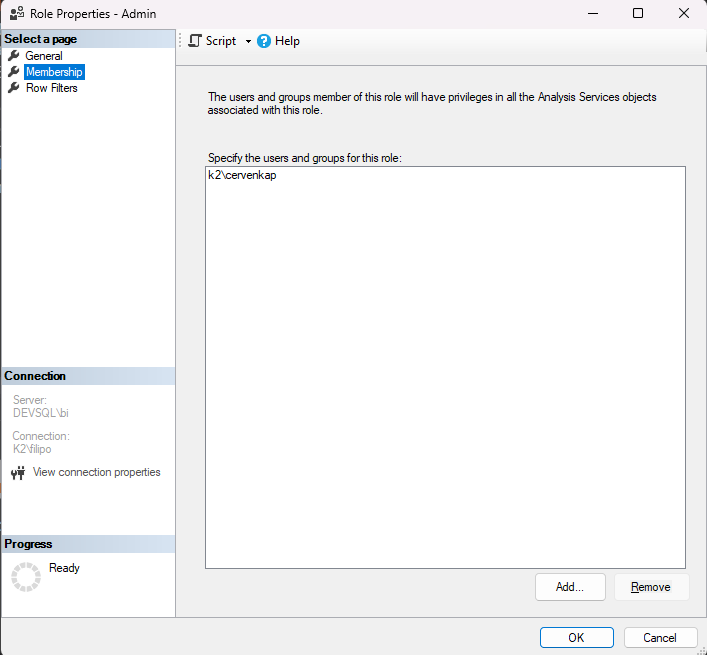Click the General wrench icon

click(x=14, y=55)
